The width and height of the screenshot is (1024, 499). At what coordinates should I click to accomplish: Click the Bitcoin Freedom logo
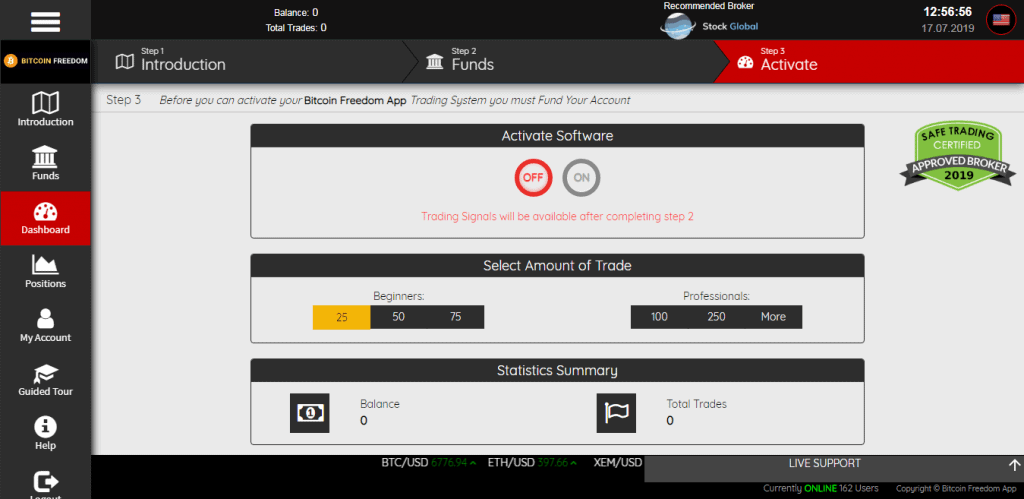[x=46, y=61]
